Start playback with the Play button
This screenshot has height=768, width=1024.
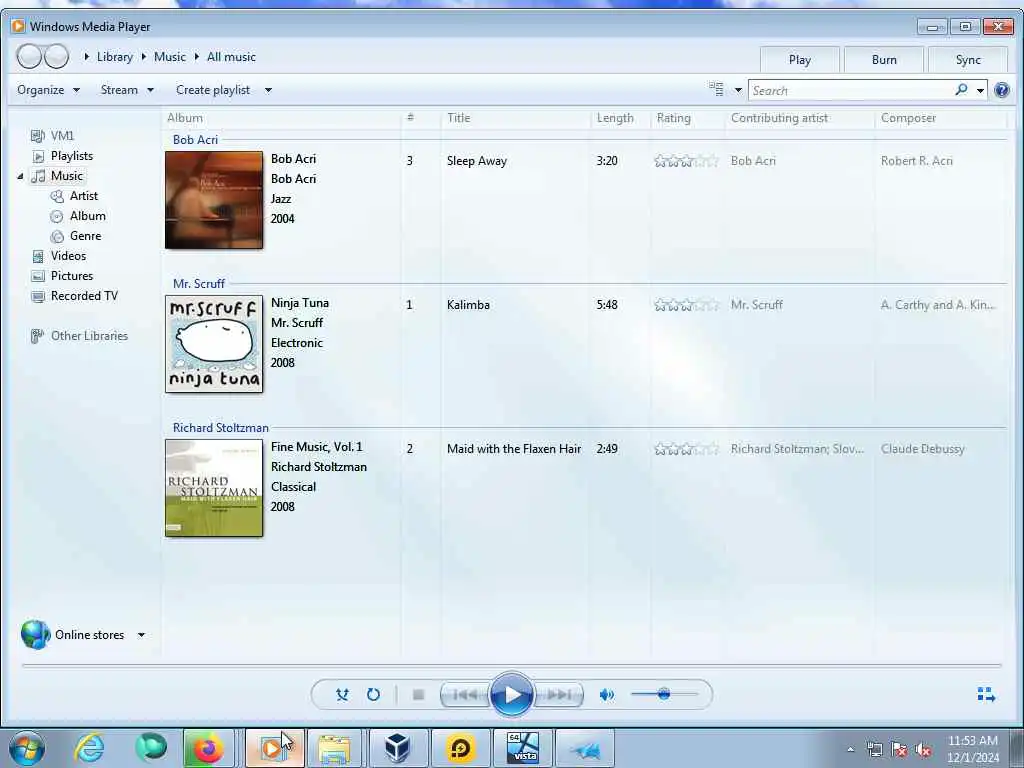click(x=511, y=695)
